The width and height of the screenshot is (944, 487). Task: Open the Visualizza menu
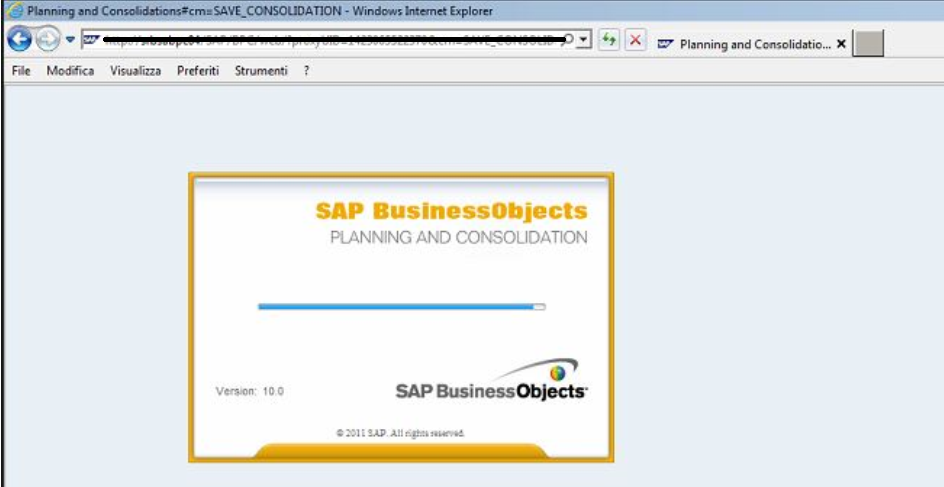135,71
